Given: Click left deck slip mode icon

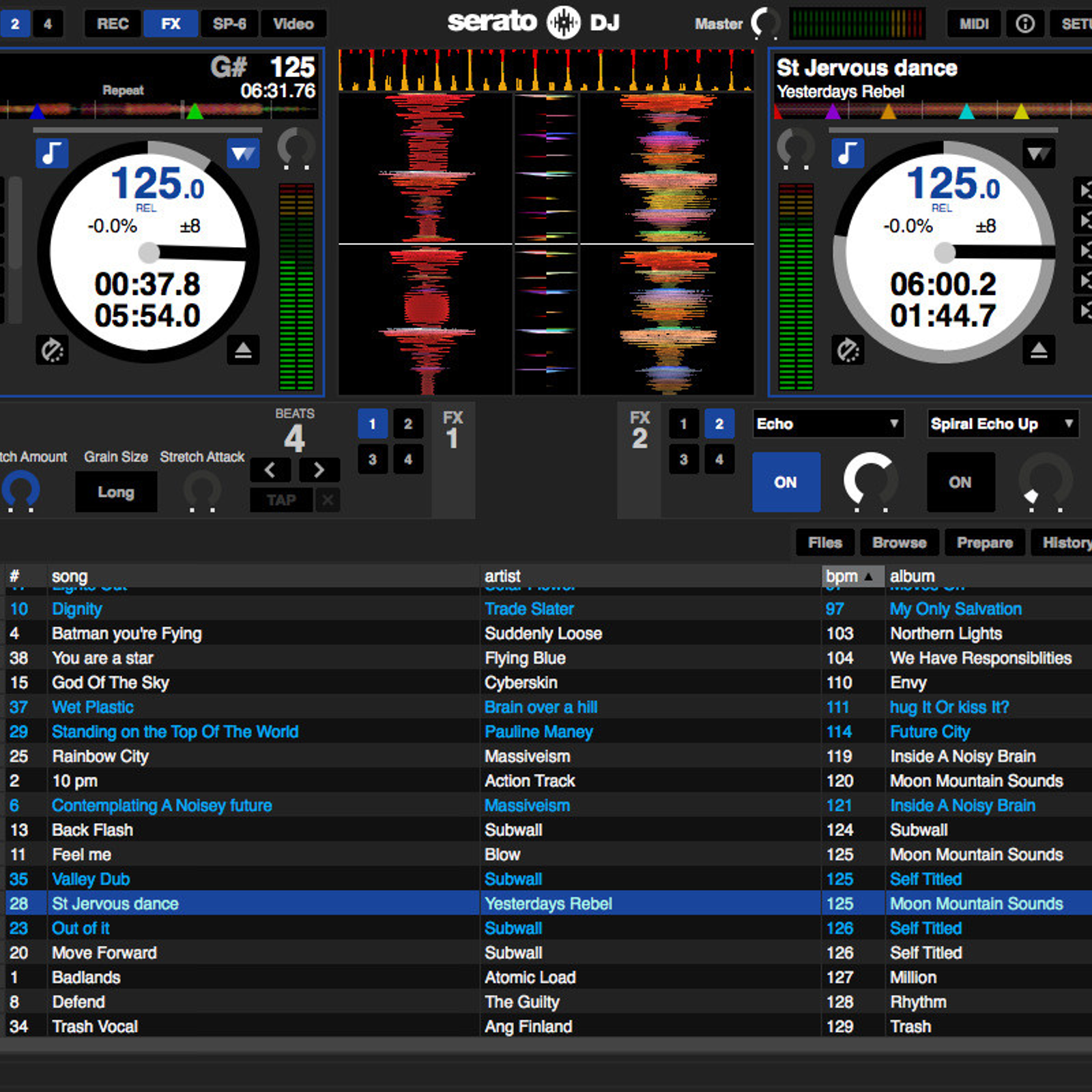Looking at the screenshot, I should (x=52, y=350).
